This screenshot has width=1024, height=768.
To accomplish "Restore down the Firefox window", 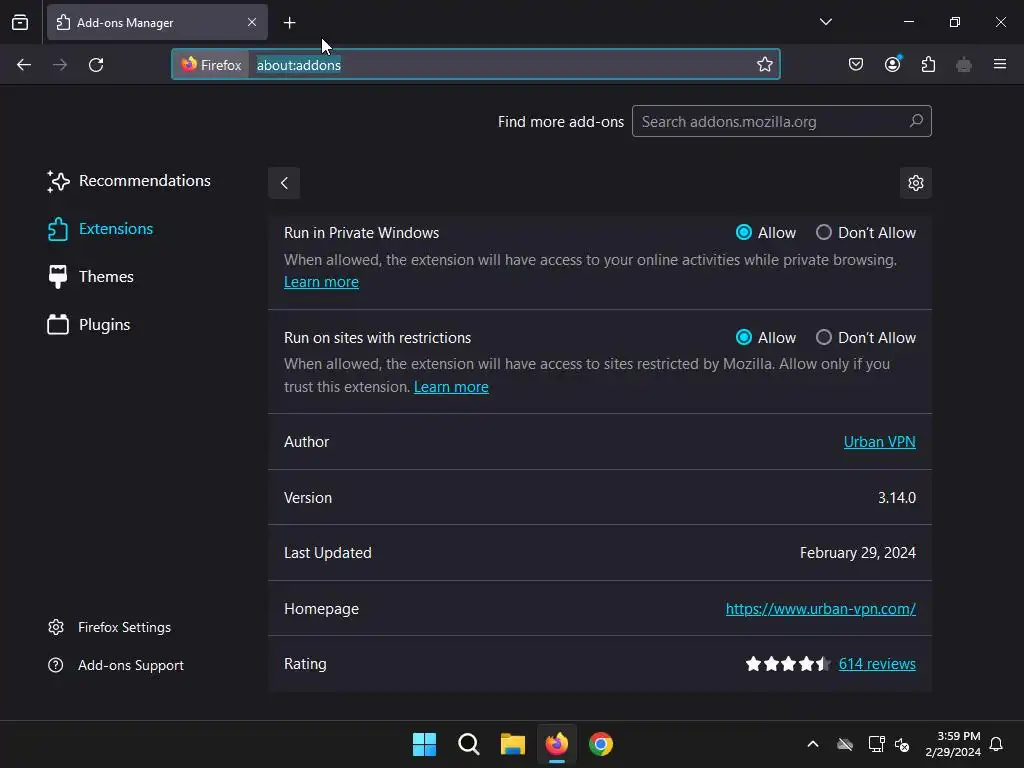I will 955,22.
